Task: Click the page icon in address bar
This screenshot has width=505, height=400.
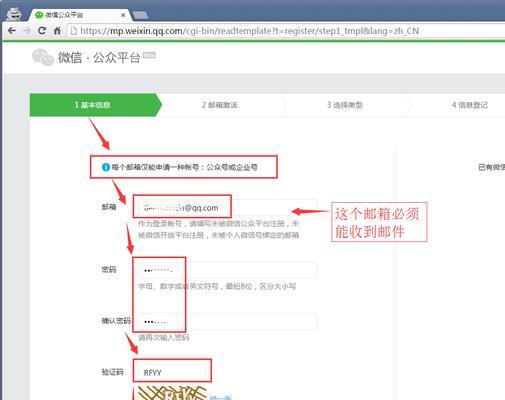Action: (74, 31)
